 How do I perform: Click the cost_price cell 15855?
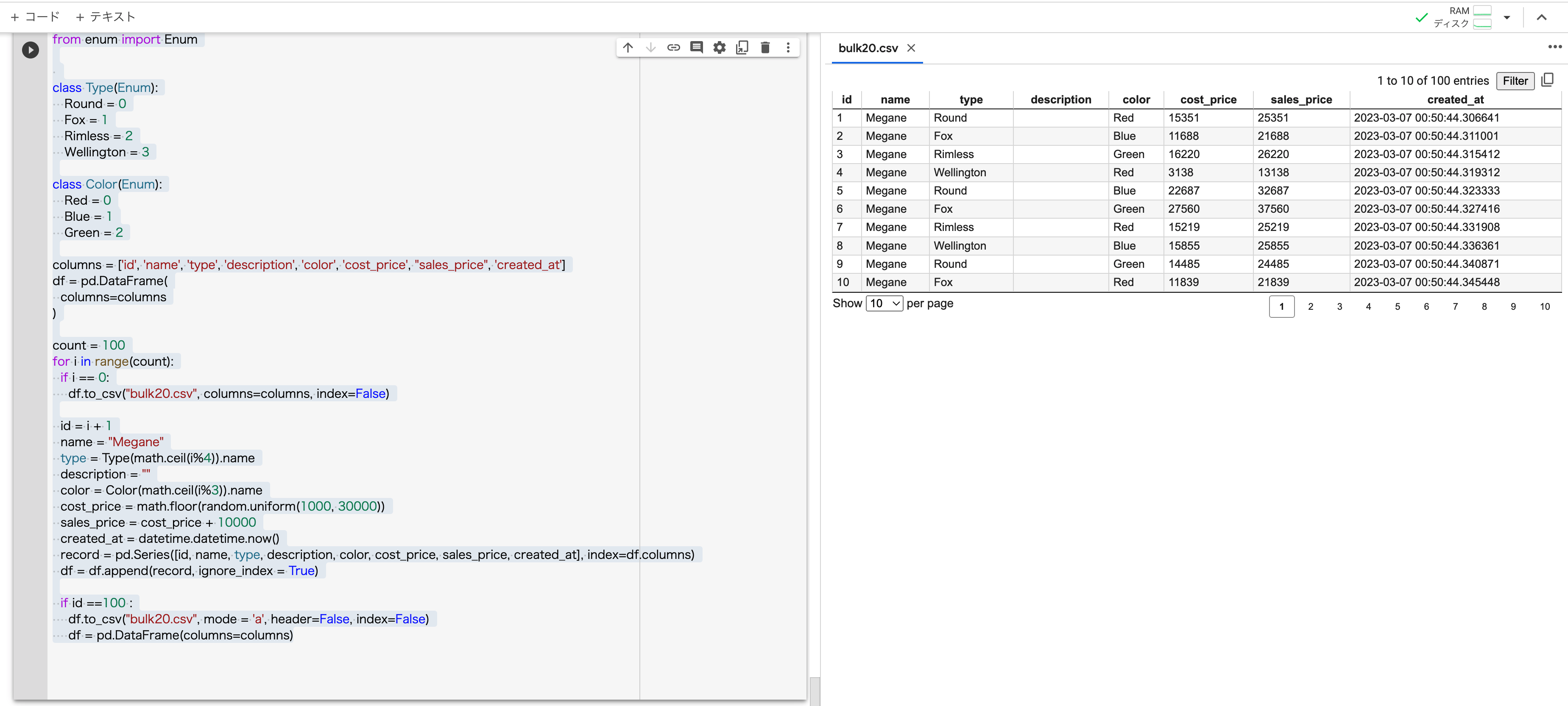pos(1208,246)
